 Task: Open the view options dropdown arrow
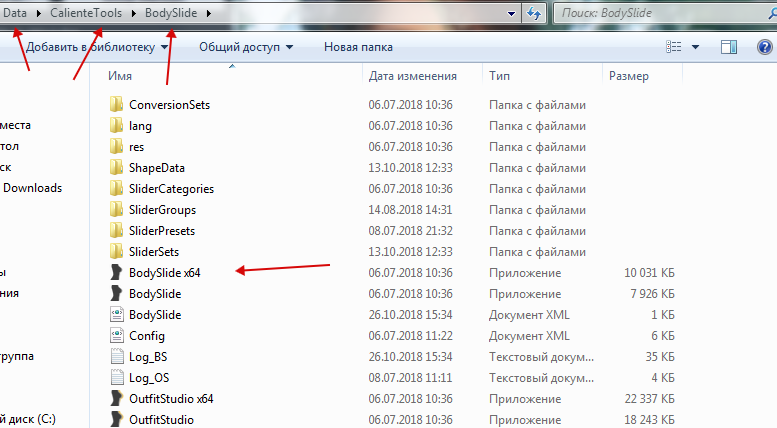click(x=695, y=47)
